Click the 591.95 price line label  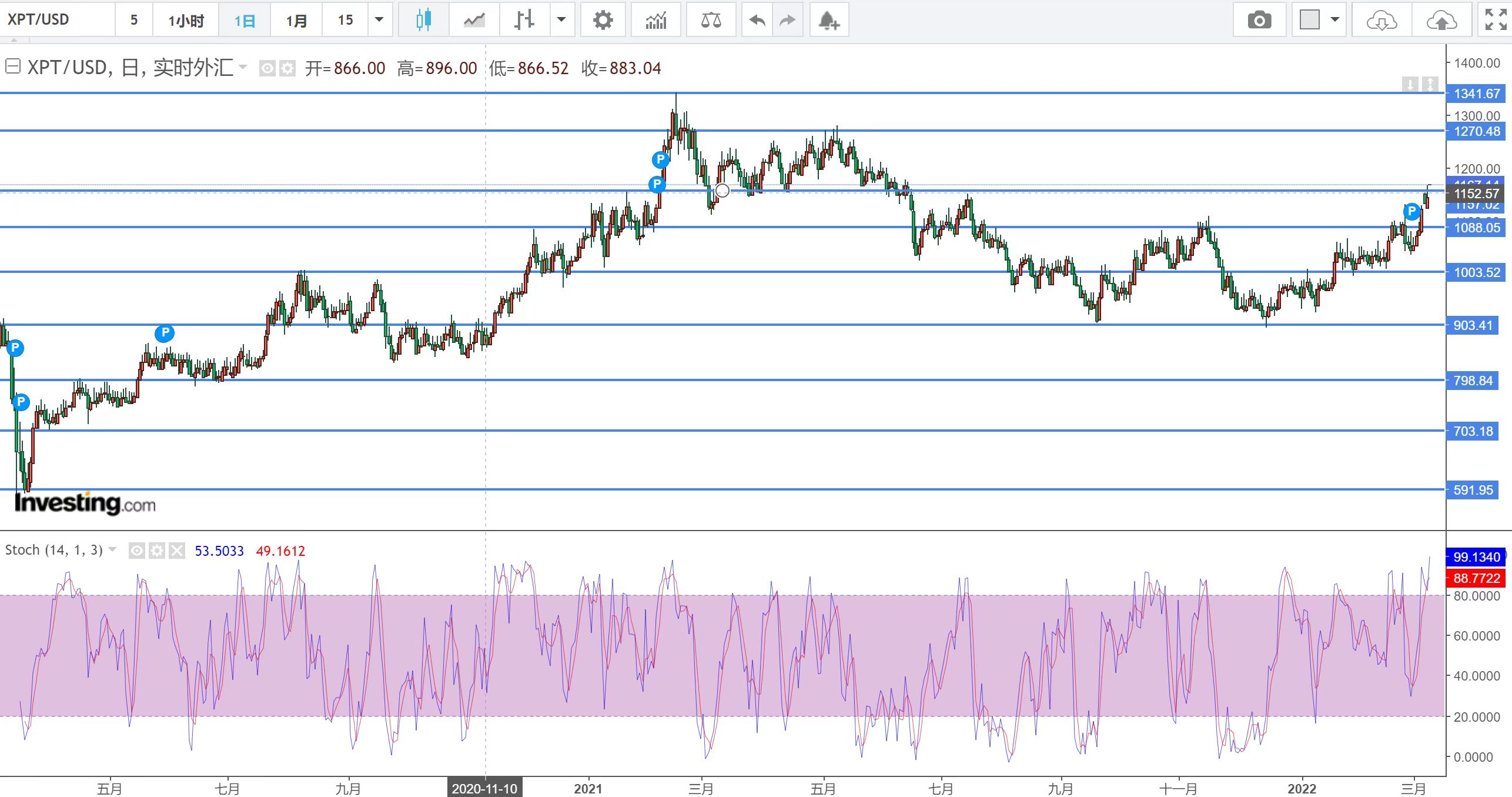pos(1472,490)
